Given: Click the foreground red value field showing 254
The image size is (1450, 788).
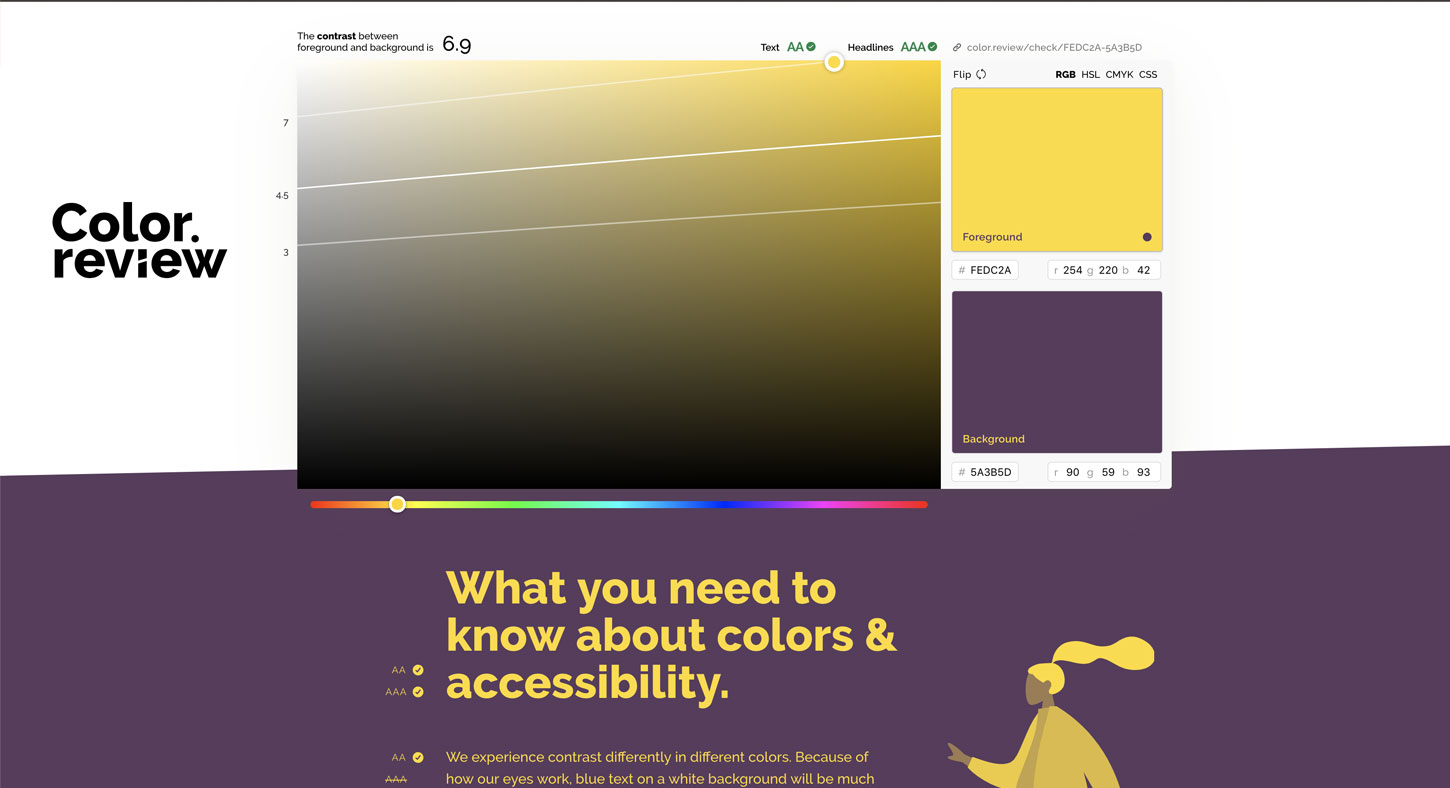Looking at the screenshot, I should click(1072, 270).
